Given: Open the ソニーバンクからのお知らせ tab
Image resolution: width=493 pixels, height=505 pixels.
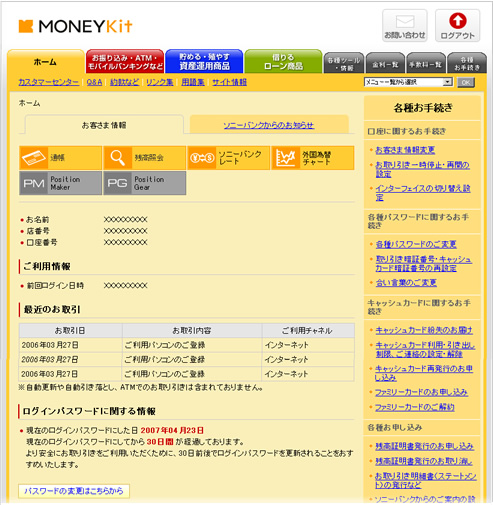Looking at the screenshot, I should coord(269,125).
